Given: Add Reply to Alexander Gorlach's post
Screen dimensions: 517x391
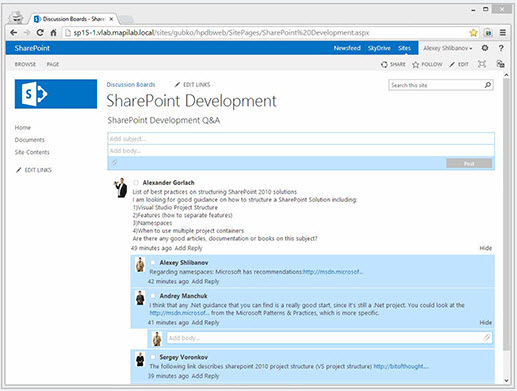Looking at the screenshot, I should [188, 248].
